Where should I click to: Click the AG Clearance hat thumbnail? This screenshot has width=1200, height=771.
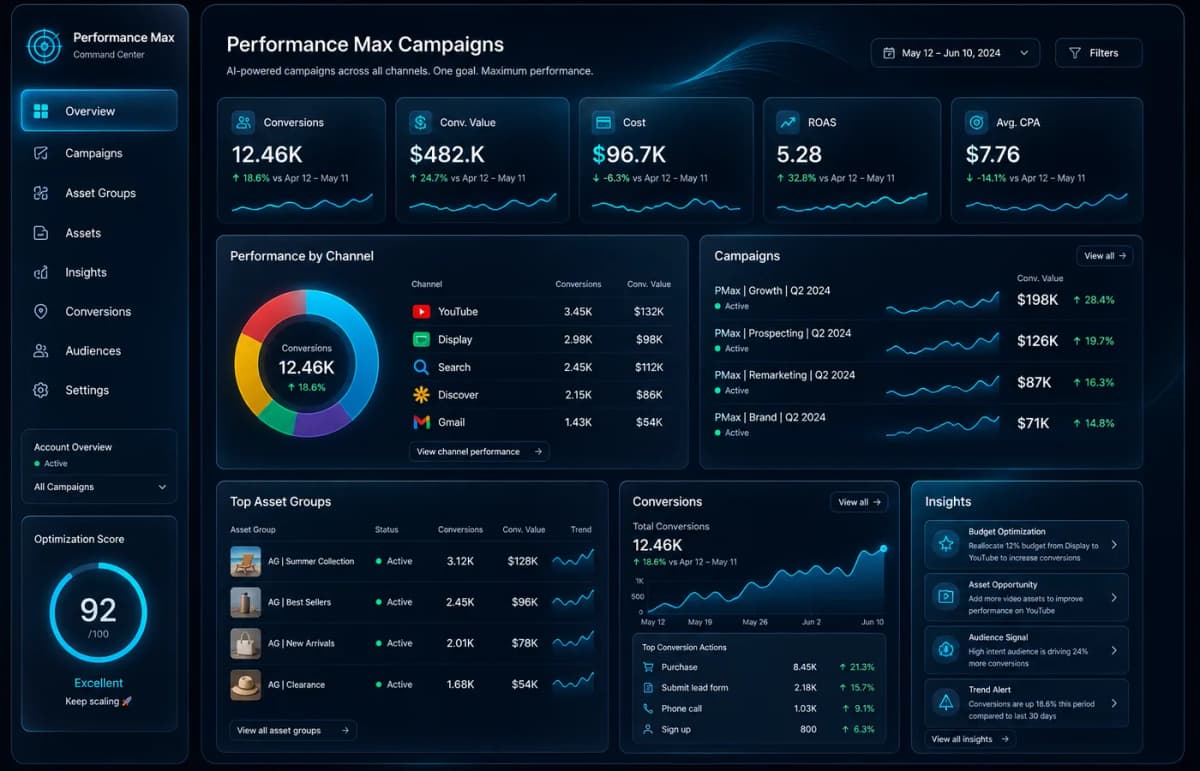pyautogui.click(x=245, y=685)
